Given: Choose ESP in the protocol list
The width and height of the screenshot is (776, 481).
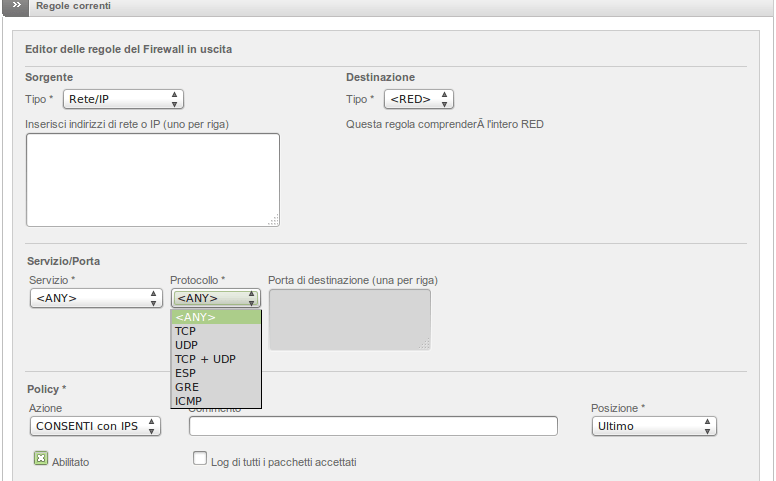Looking at the screenshot, I should pos(216,373).
